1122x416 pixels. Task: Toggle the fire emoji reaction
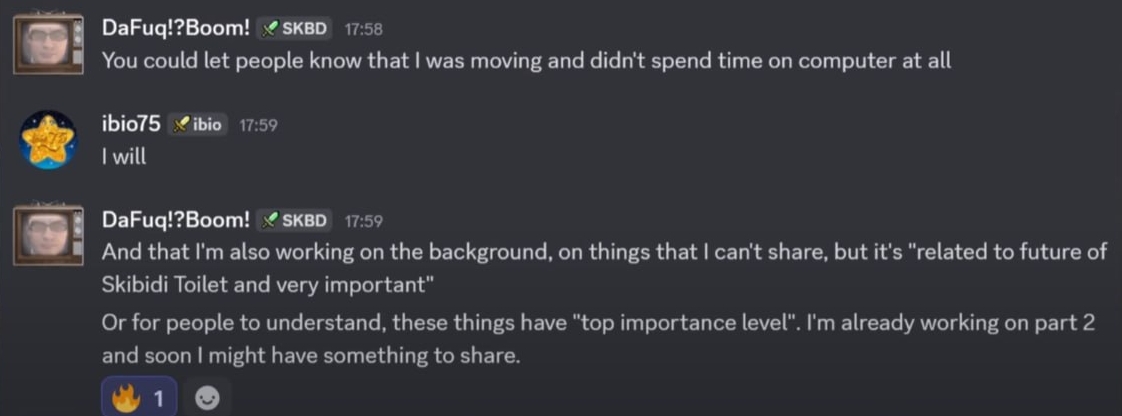coord(139,398)
